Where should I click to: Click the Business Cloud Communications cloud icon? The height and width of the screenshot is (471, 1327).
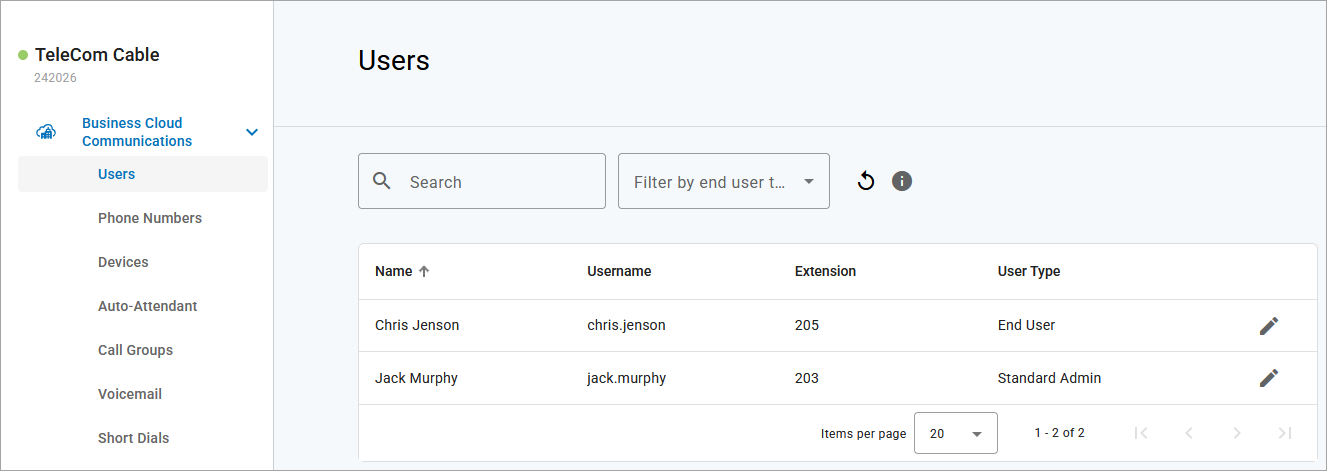(46, 132)
